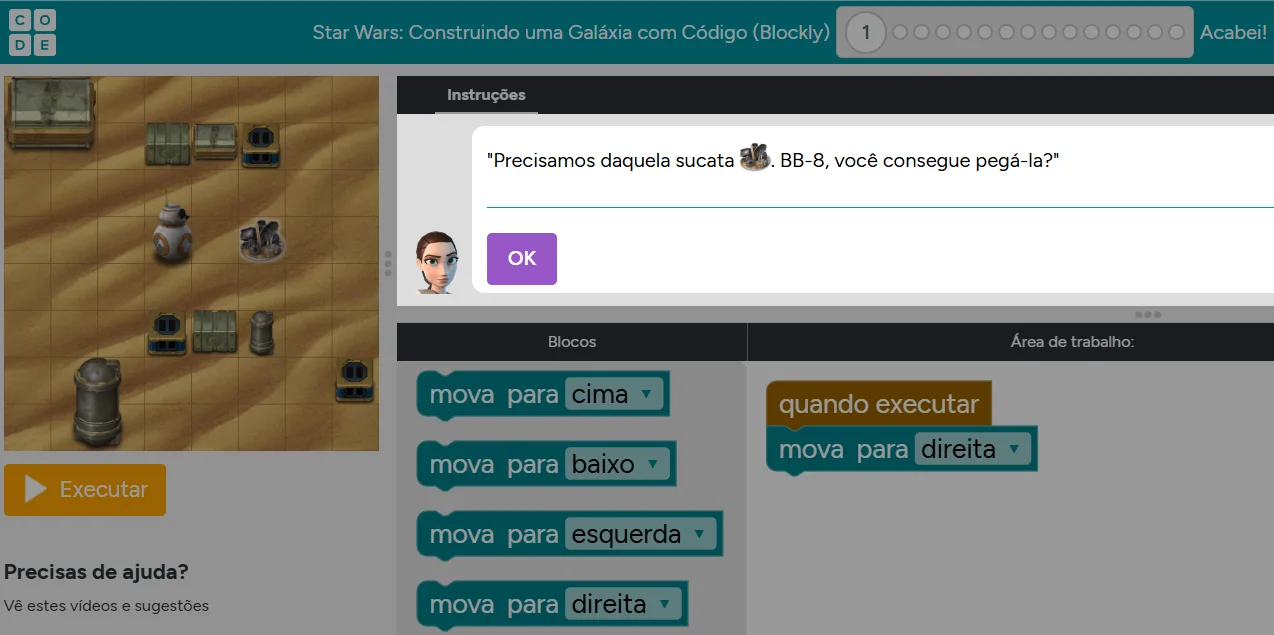Viewport: 1274px width, 635px height.
Task: Open "Vê estes vídeos e sugestões" help
Action: [106, 605]
